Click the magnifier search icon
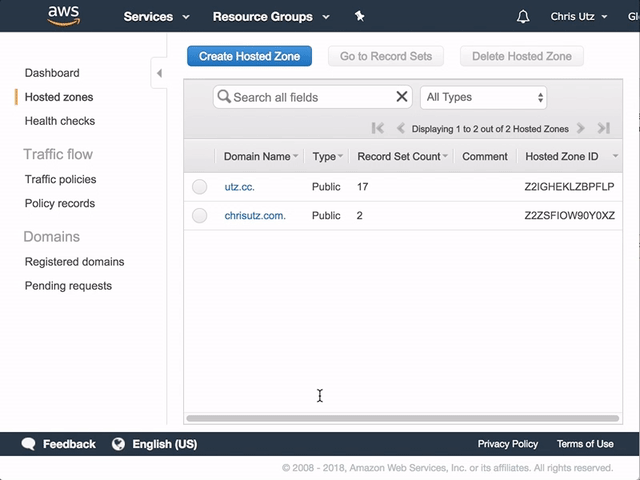 pyautogui.click(x=224, y=97)
